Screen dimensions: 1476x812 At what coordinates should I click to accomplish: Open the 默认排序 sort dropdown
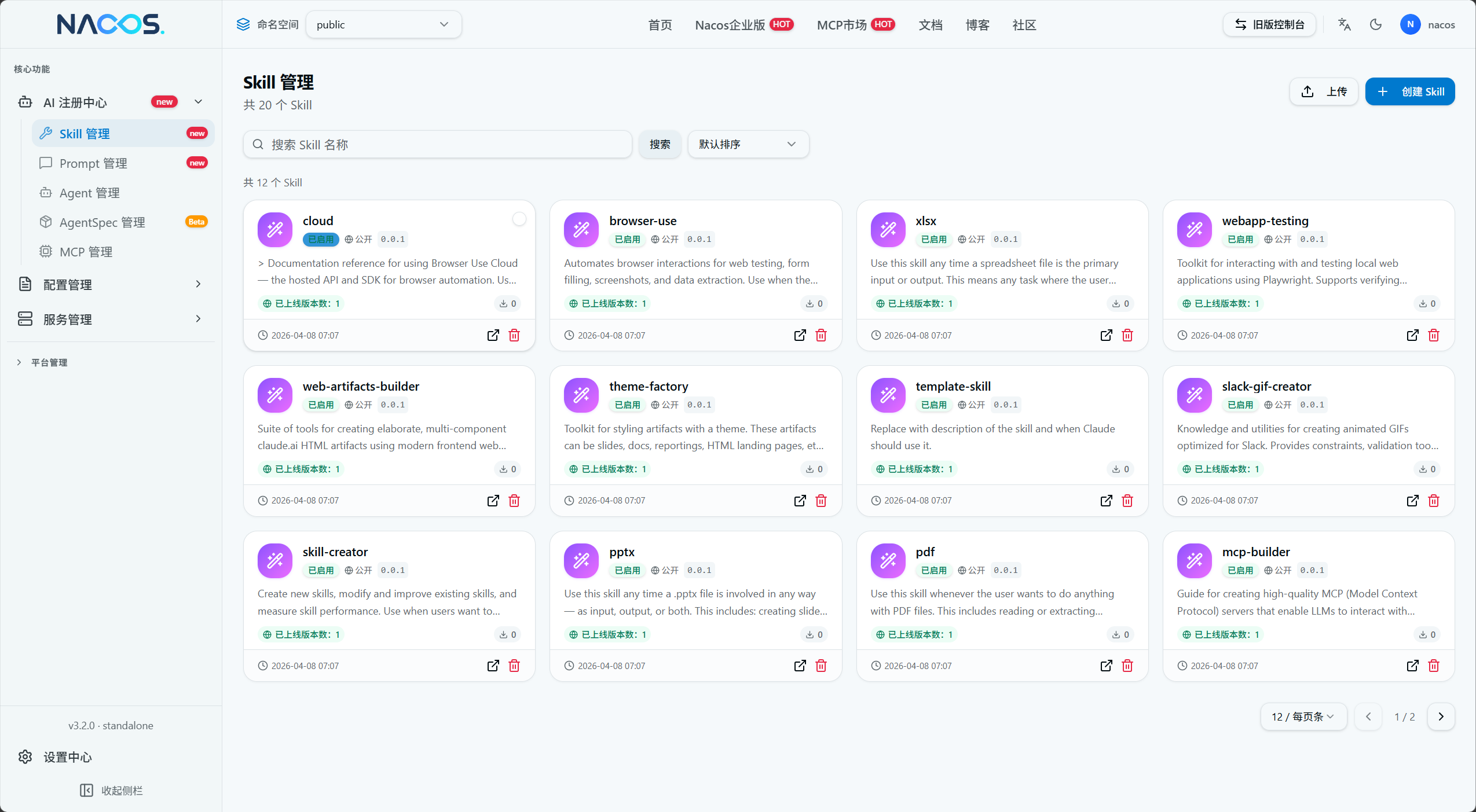pyautogui.click(x=748, y=144)
